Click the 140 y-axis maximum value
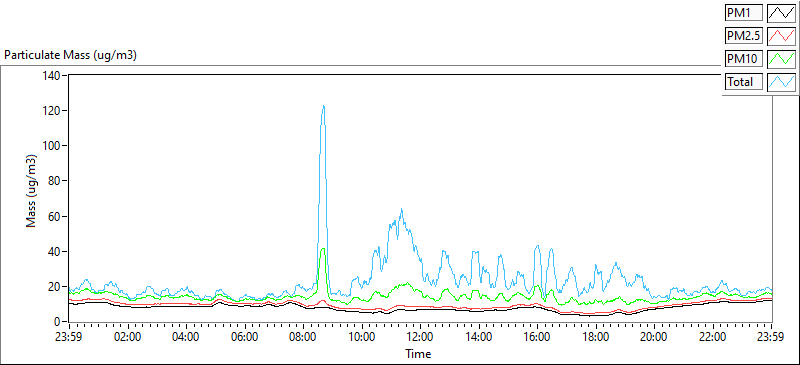The height and width of the screenshot is (365, 800). 53,76
